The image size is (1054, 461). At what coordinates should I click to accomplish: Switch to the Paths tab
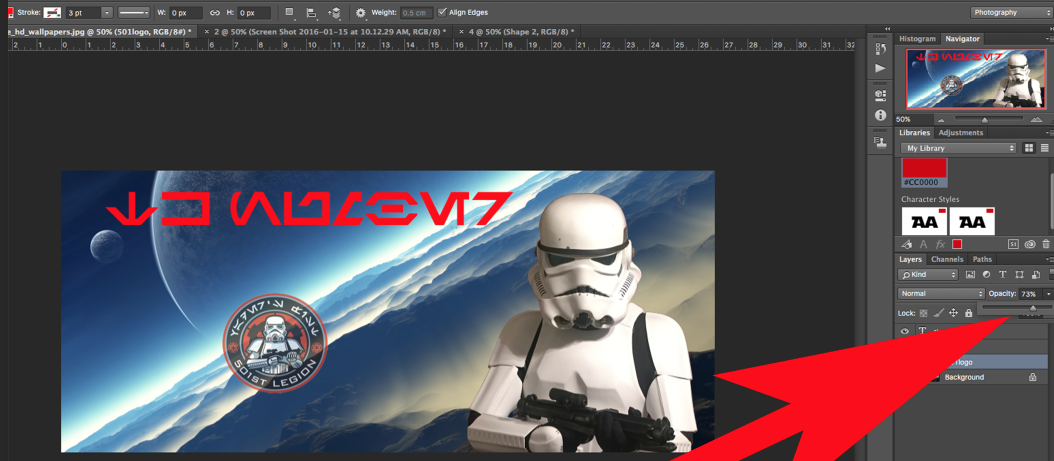pos(982,259)
